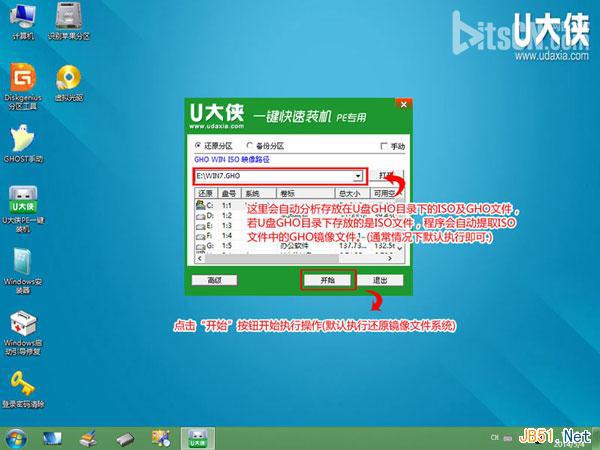Screen dimensions: 600x450
Task: Click the colorful magnifier icon in the taskbar
Action: 161,439
